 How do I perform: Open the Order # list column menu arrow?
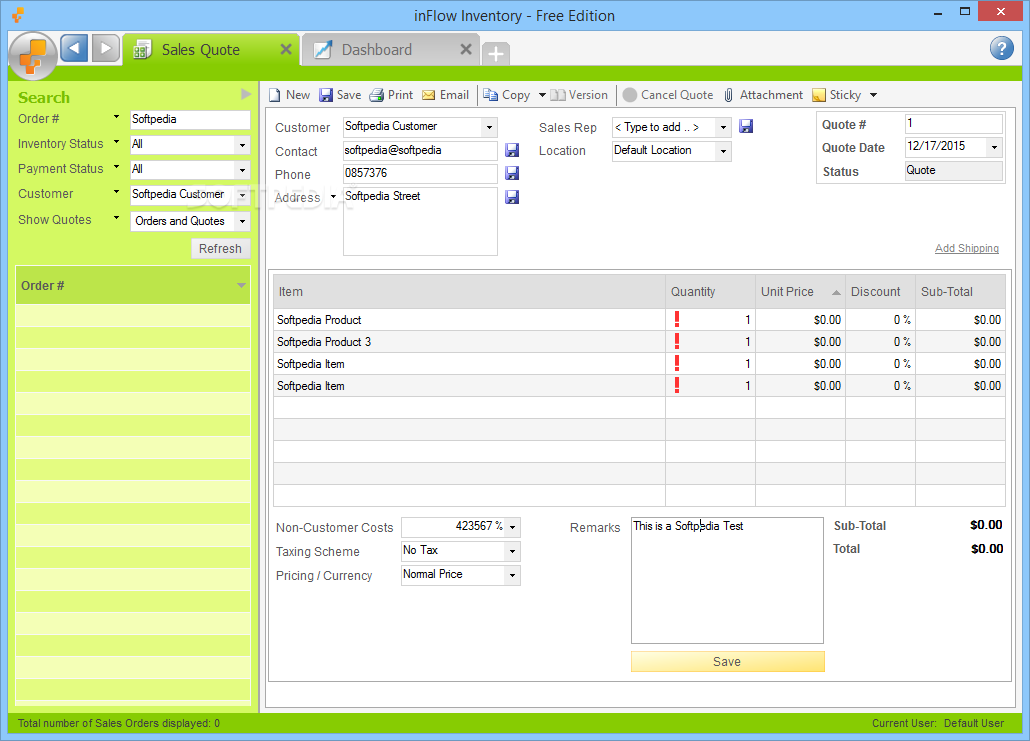(x=241, y=285)
